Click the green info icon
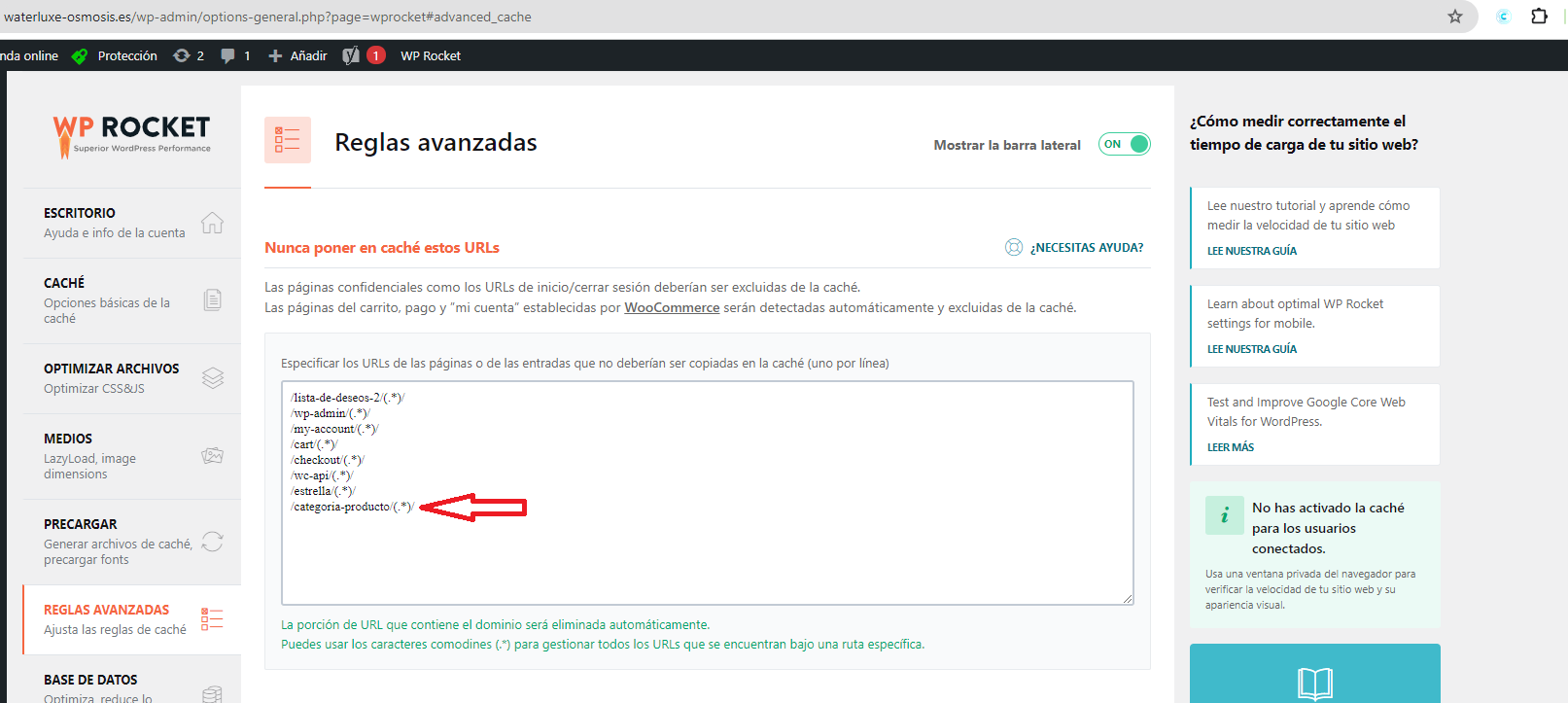This screenshot has height=703, width=1568. coord(1225,515)
